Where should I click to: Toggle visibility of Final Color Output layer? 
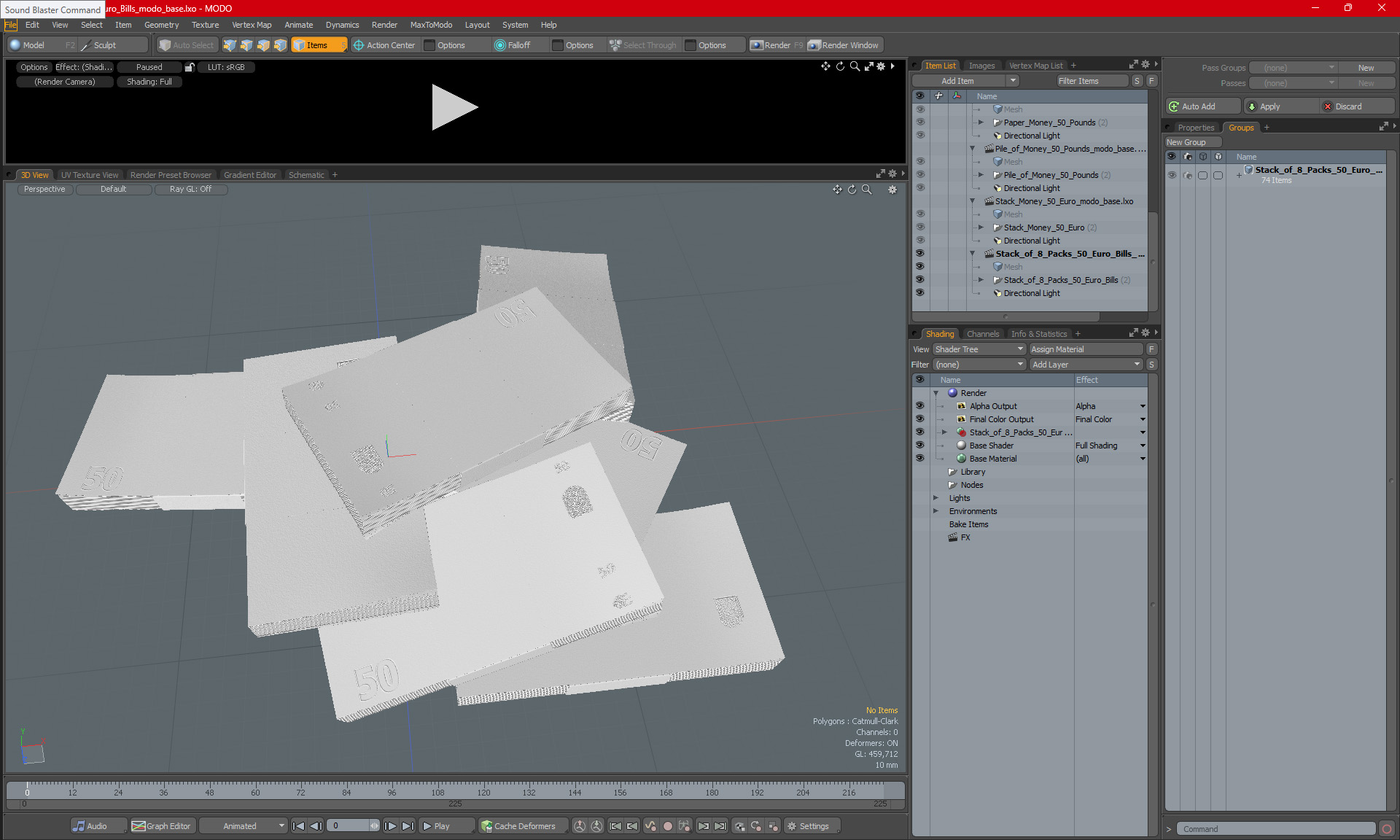[x=919, y=419]
